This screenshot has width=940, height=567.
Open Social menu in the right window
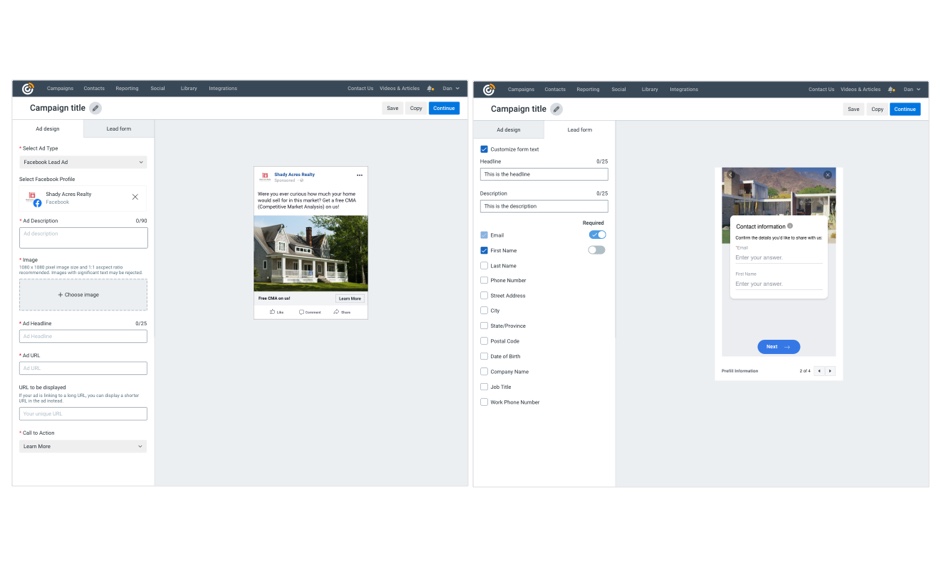point(619,89)
